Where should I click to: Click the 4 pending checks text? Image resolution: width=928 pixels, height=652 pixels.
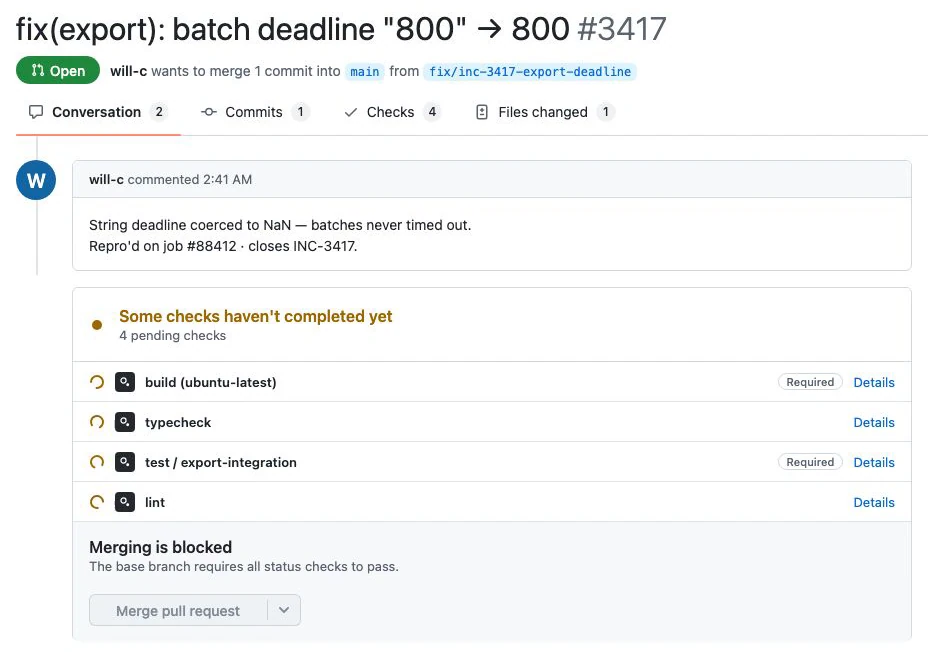173,335
